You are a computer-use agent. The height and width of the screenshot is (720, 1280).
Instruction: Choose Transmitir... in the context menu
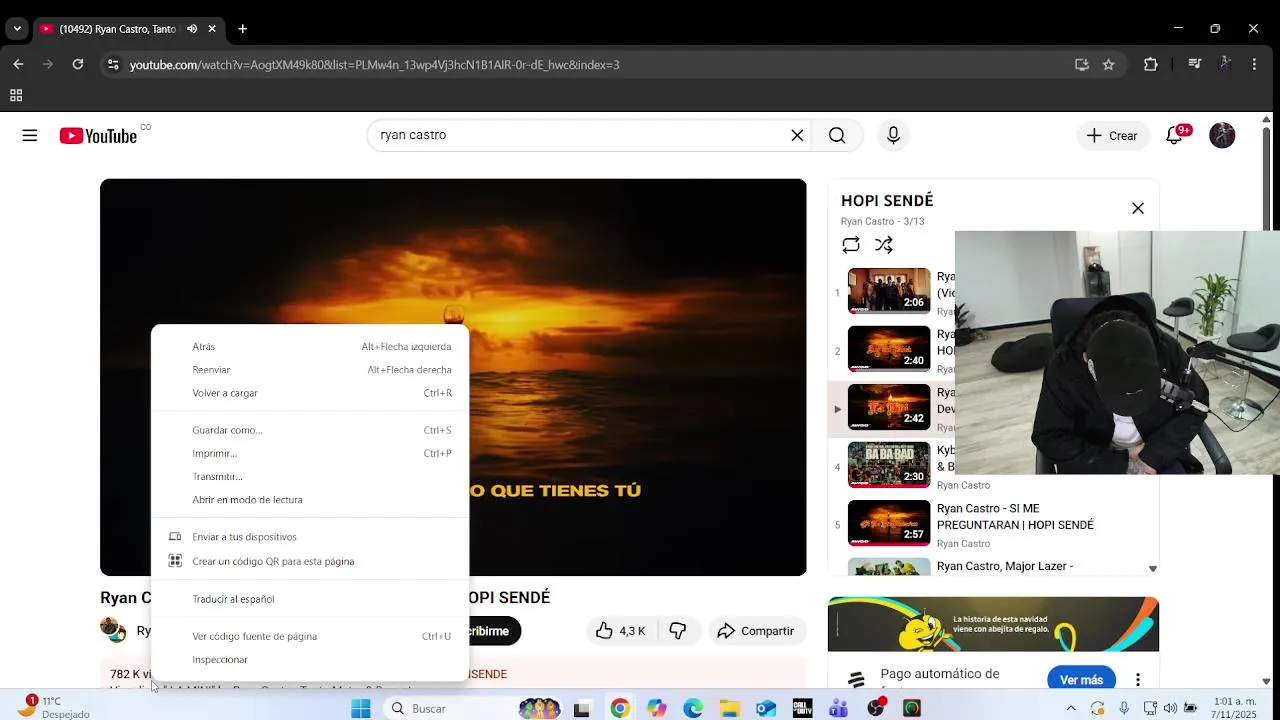point(310,477)
